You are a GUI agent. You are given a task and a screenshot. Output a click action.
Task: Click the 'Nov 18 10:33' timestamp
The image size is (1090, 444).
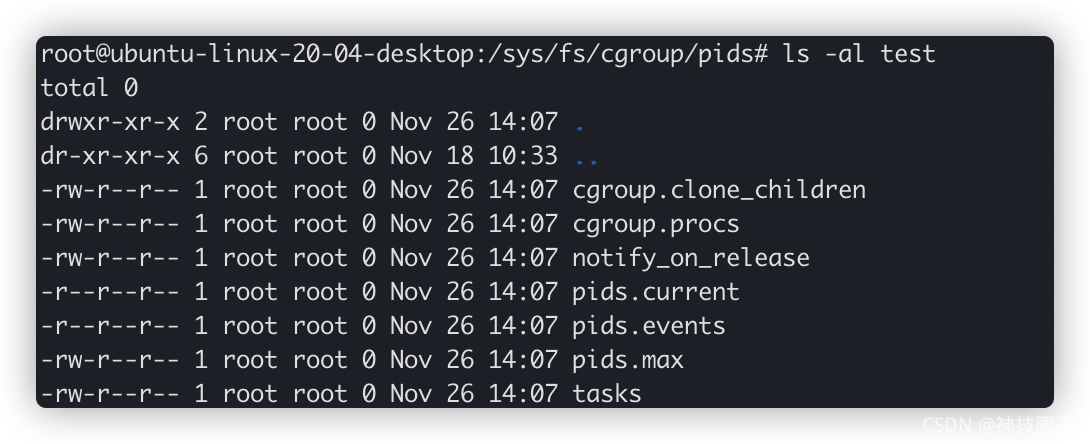click(473, 156)
